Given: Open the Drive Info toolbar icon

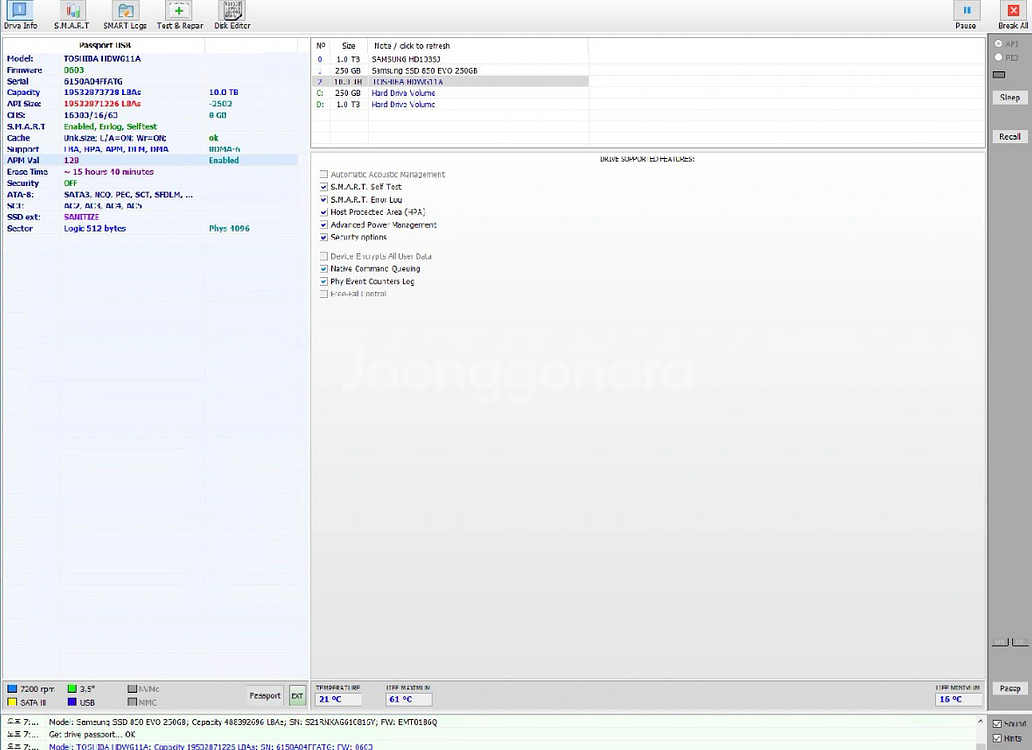Looking at the screenshot, I should click(x=20, y=14).
